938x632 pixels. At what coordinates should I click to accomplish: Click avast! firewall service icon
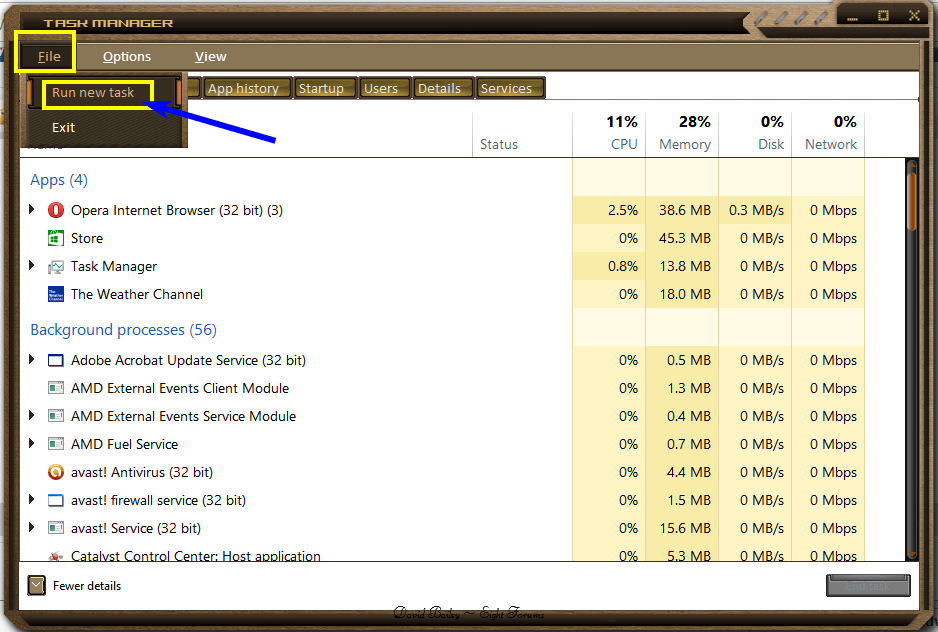56,500
